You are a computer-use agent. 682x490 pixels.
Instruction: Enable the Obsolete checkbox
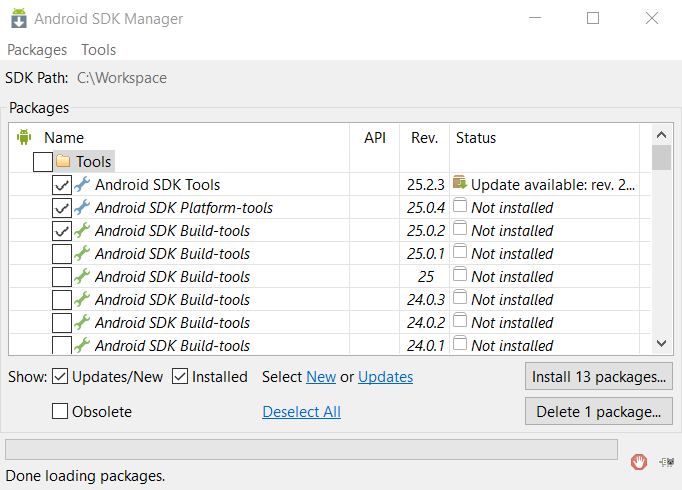[60, 411]
